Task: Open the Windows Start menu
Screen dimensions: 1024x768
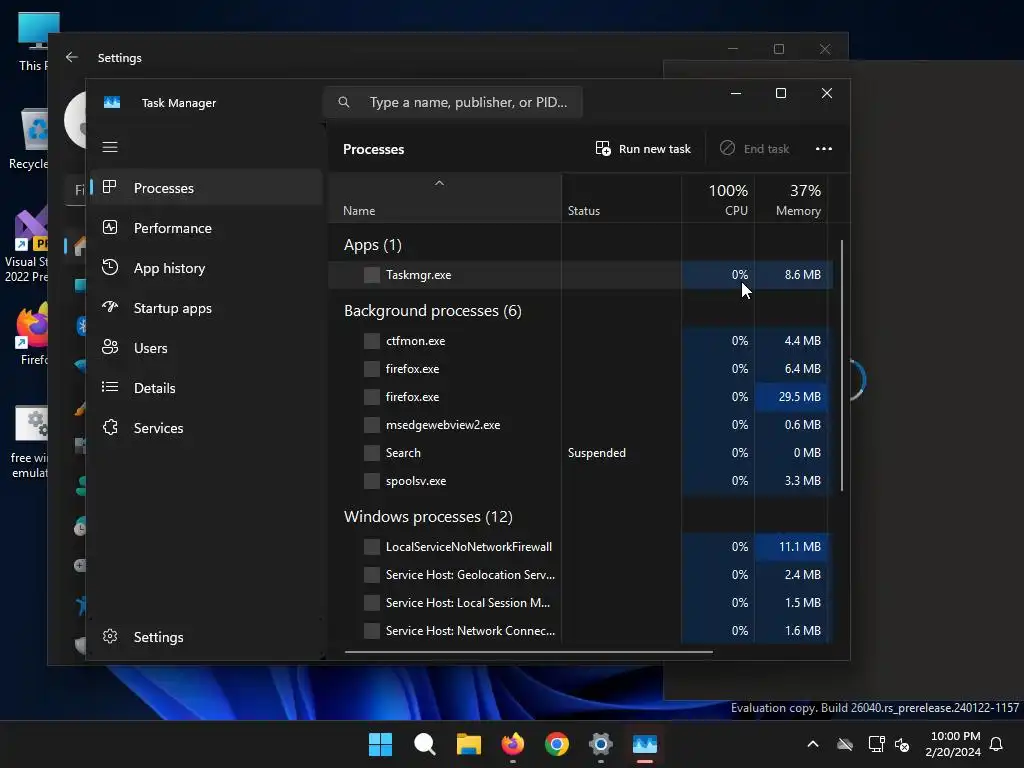Action: 380,744
